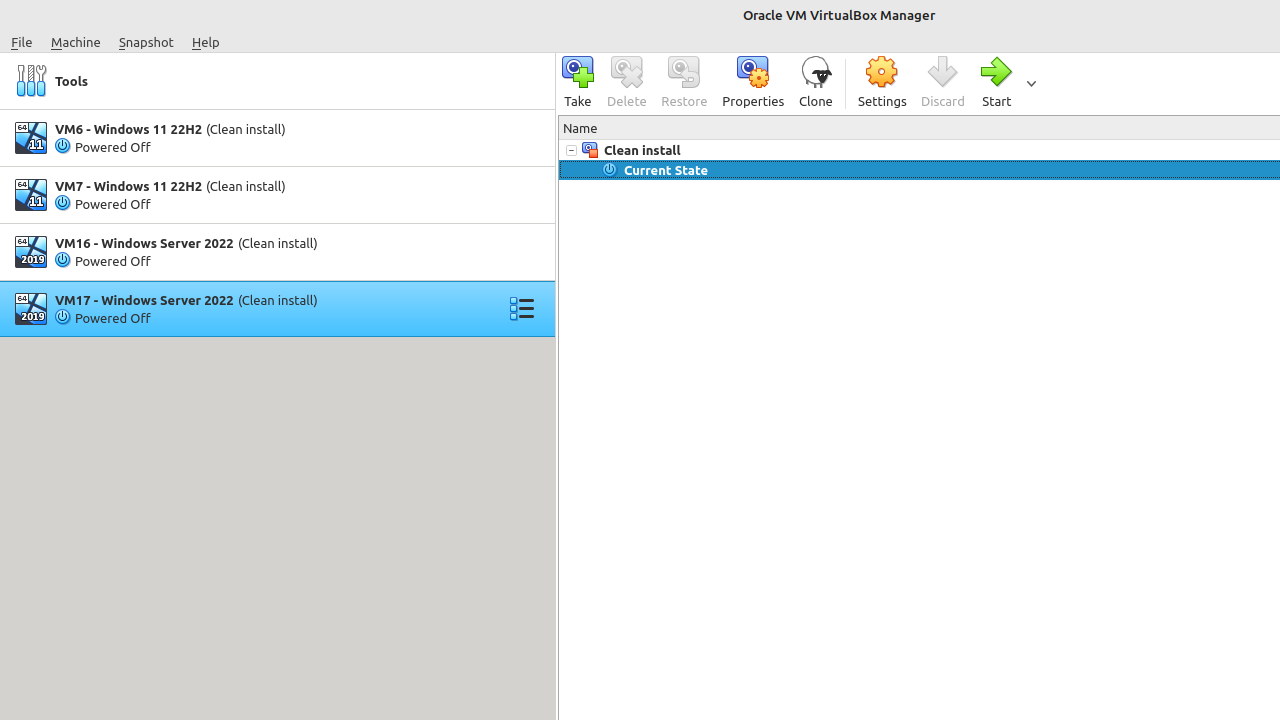This screenshot has width=1280, height=720.
Task: Open the VM17 machine tools menu icon
Action: 522,309
